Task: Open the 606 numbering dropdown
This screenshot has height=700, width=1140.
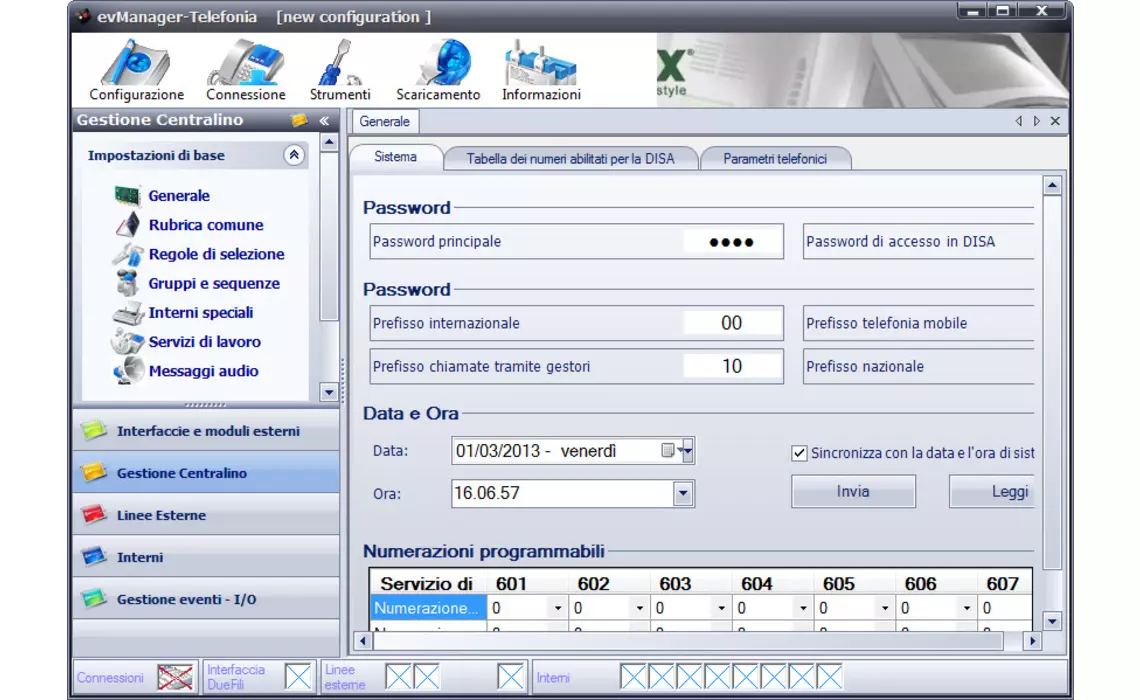Action: [966, 608]
